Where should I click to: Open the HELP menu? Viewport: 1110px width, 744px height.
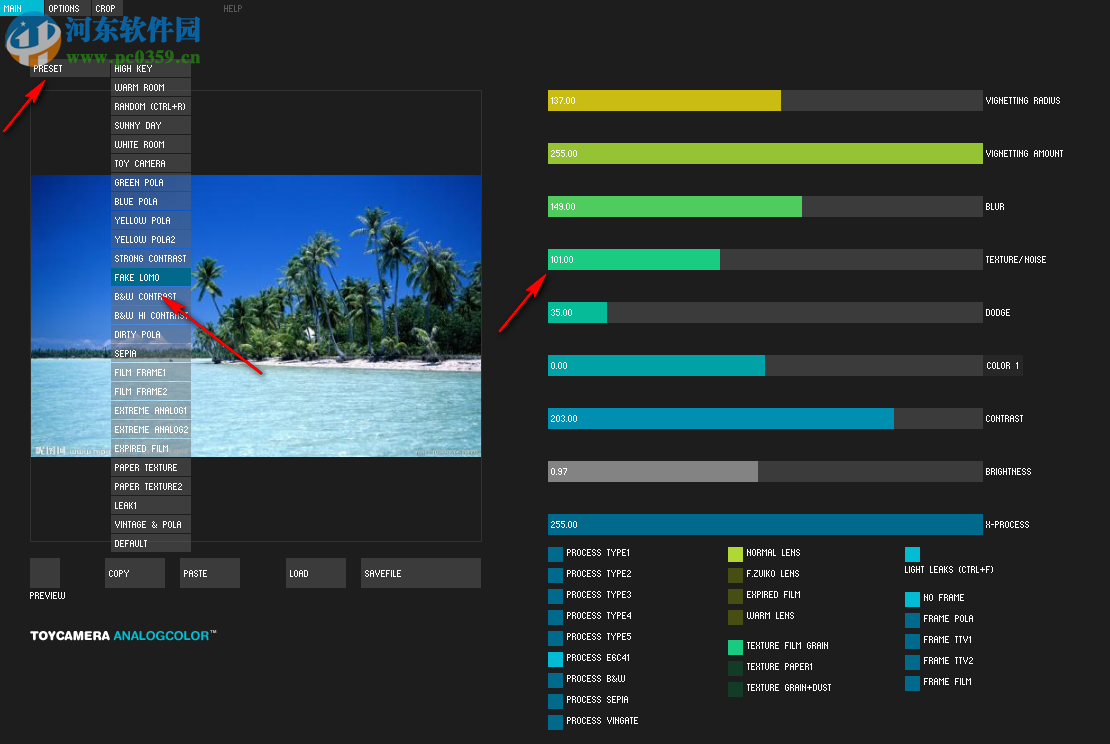coord(232,8)
